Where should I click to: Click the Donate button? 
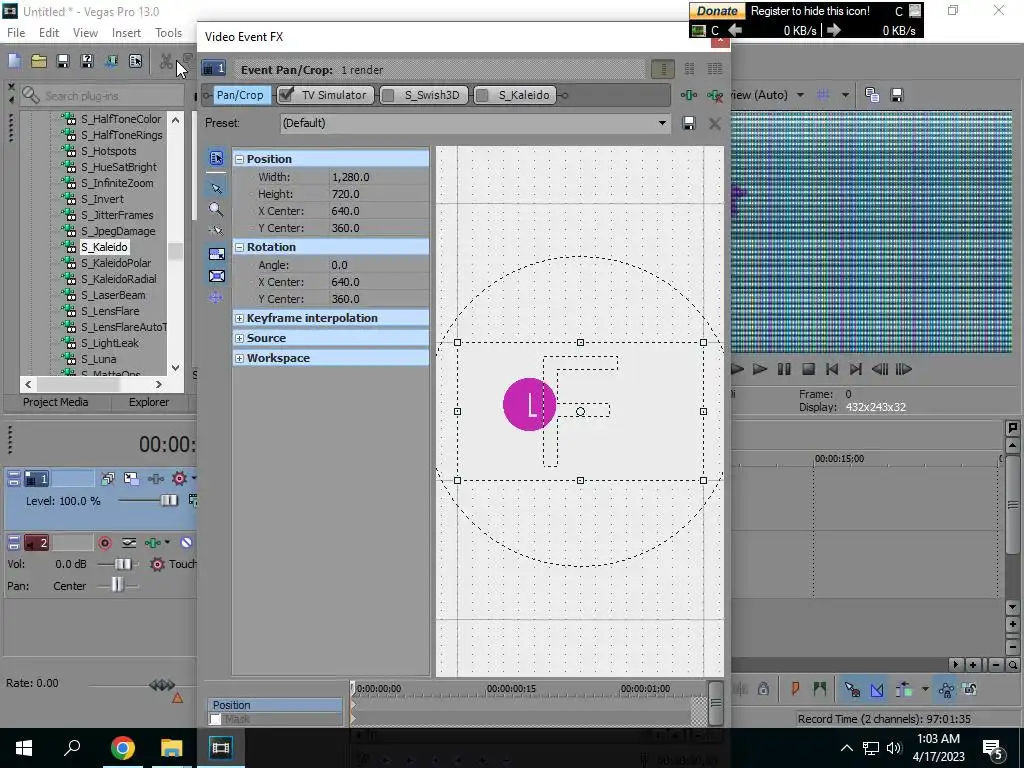coord(717,11)
